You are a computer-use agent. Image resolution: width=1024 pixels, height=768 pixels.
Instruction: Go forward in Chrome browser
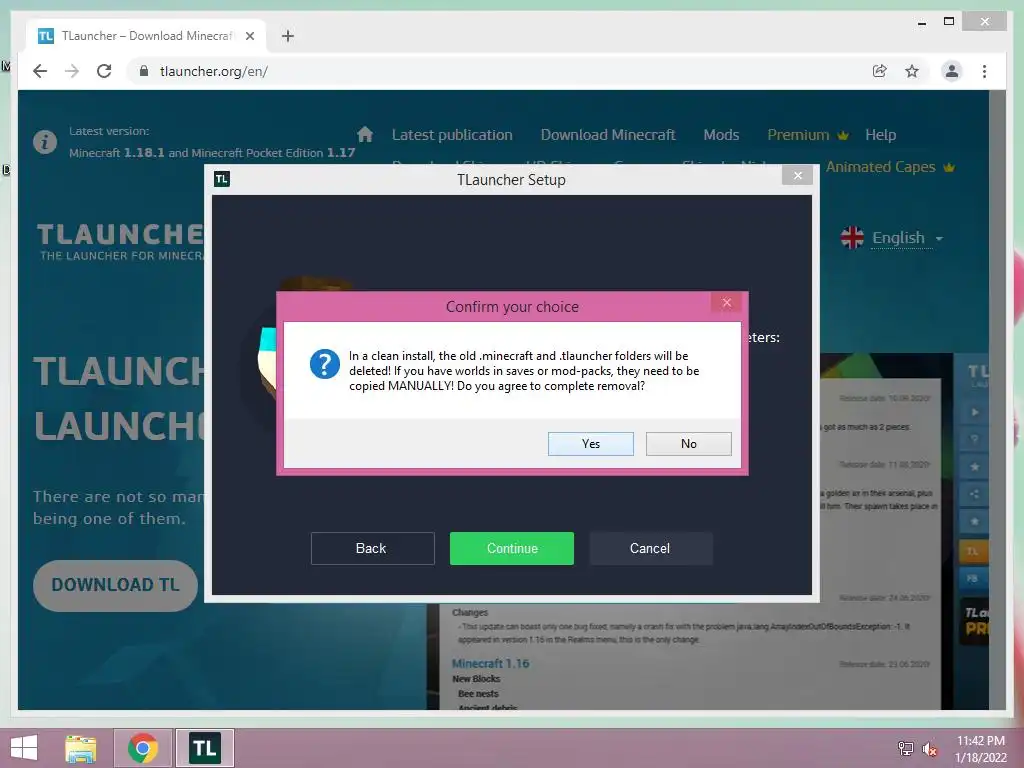[x=72, y=71]
